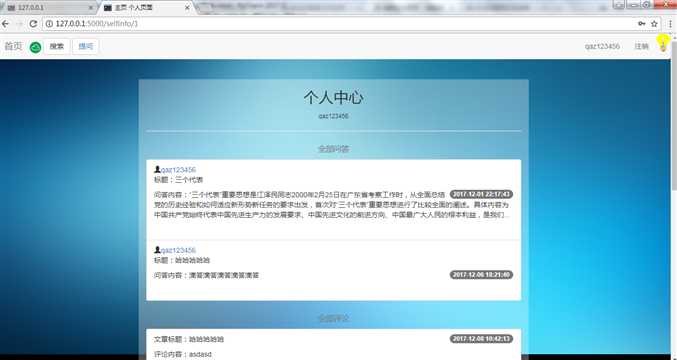Viewport: 677px width, 360px height.
Task: Go back with the browser back arrow
Action: tap(6, 24)
